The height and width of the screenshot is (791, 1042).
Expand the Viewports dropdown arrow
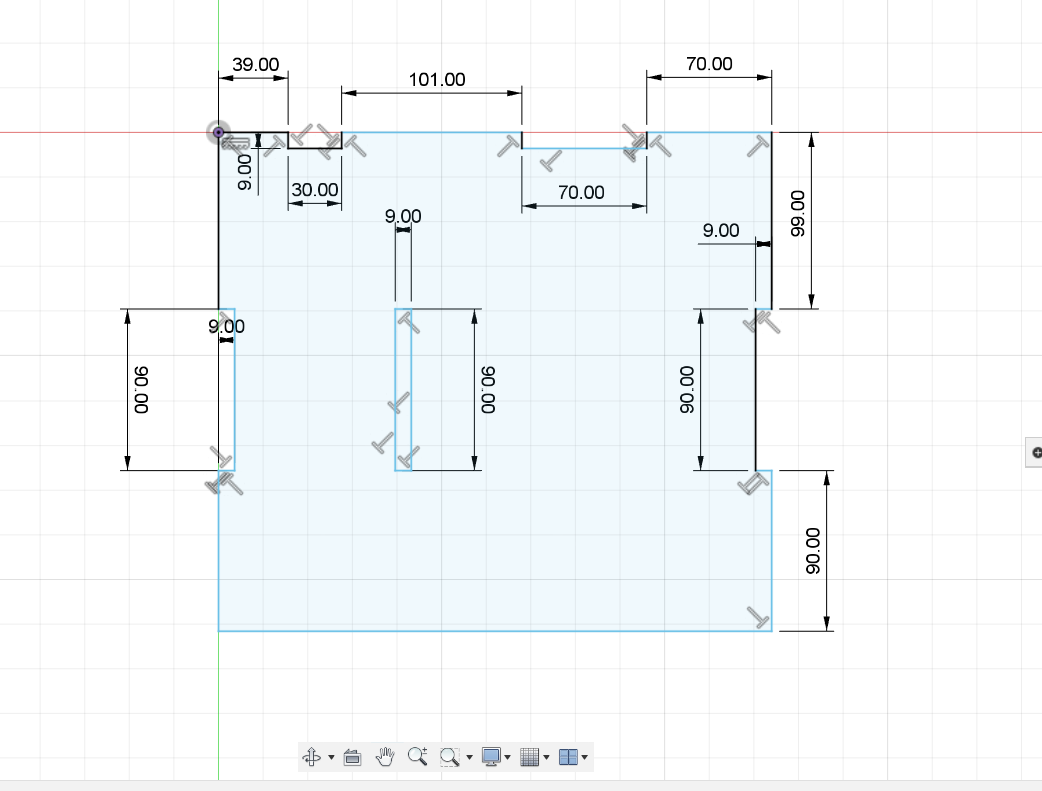[x=585, y=758]
